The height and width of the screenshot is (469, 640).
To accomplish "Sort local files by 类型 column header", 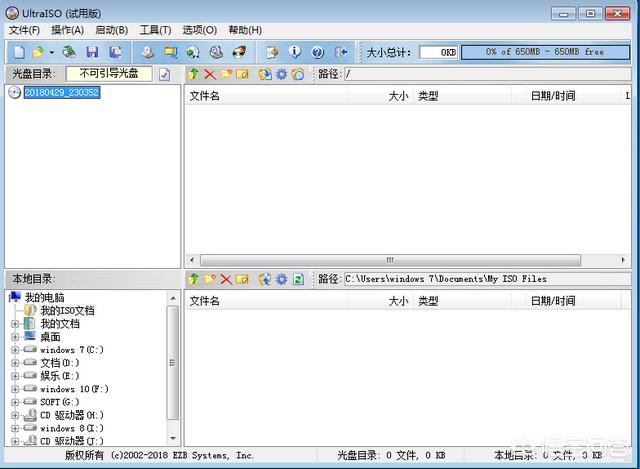I will click(x=462, y=301).
